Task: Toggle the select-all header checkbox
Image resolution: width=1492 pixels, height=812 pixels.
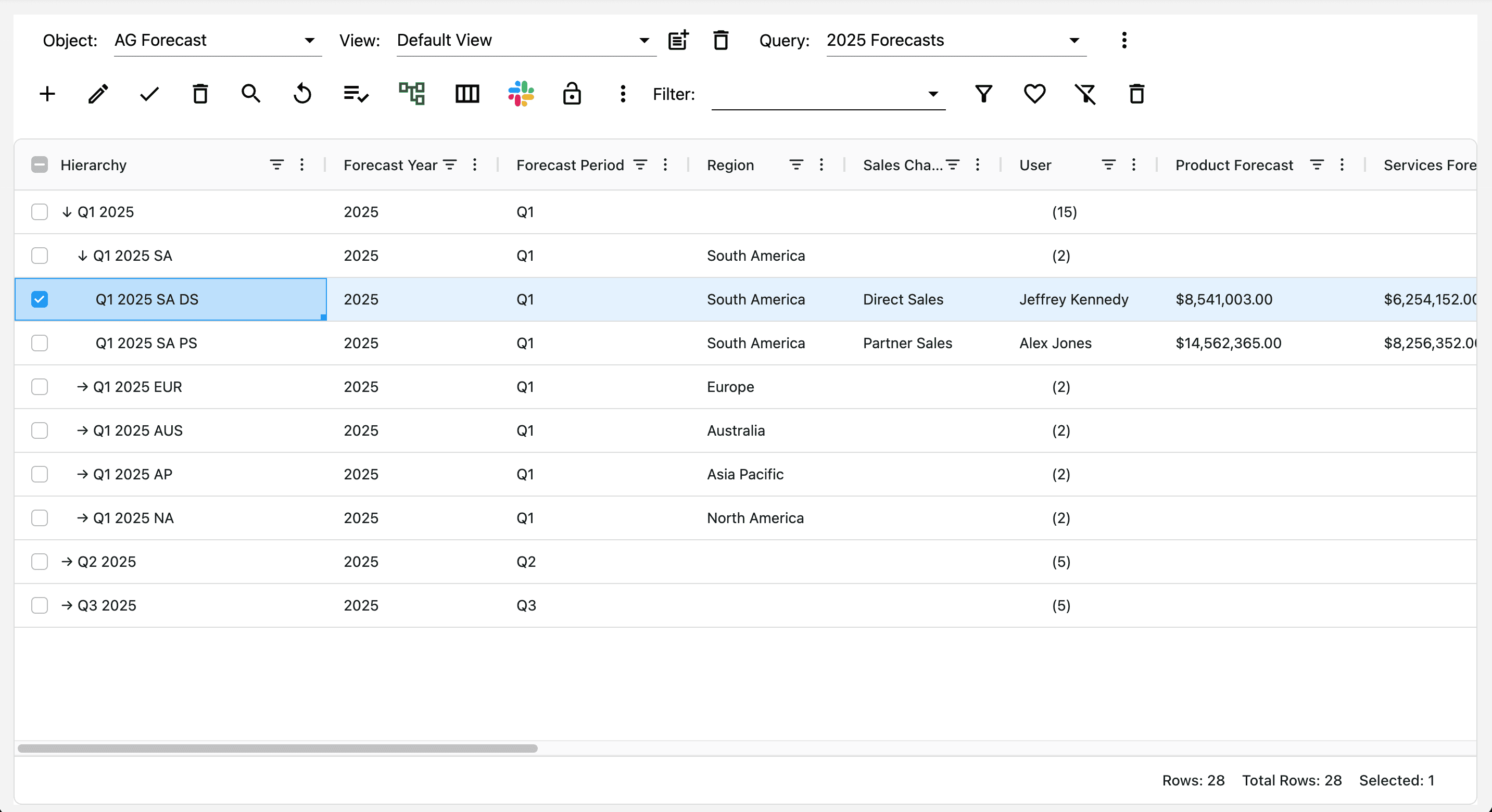Action: pyautogui.click(x=40, y=165)
